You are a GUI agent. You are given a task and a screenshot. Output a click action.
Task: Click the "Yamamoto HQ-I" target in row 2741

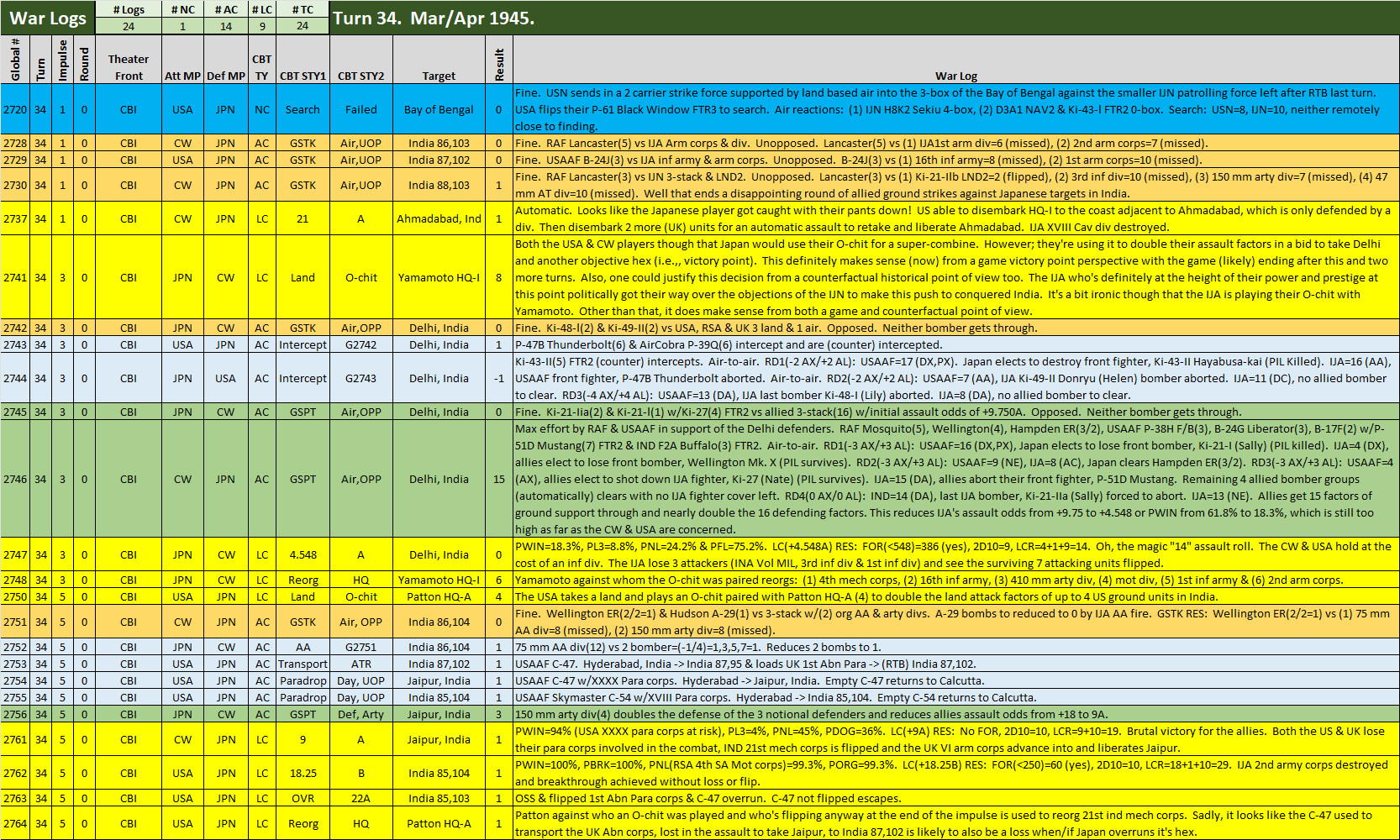(439, 277)
